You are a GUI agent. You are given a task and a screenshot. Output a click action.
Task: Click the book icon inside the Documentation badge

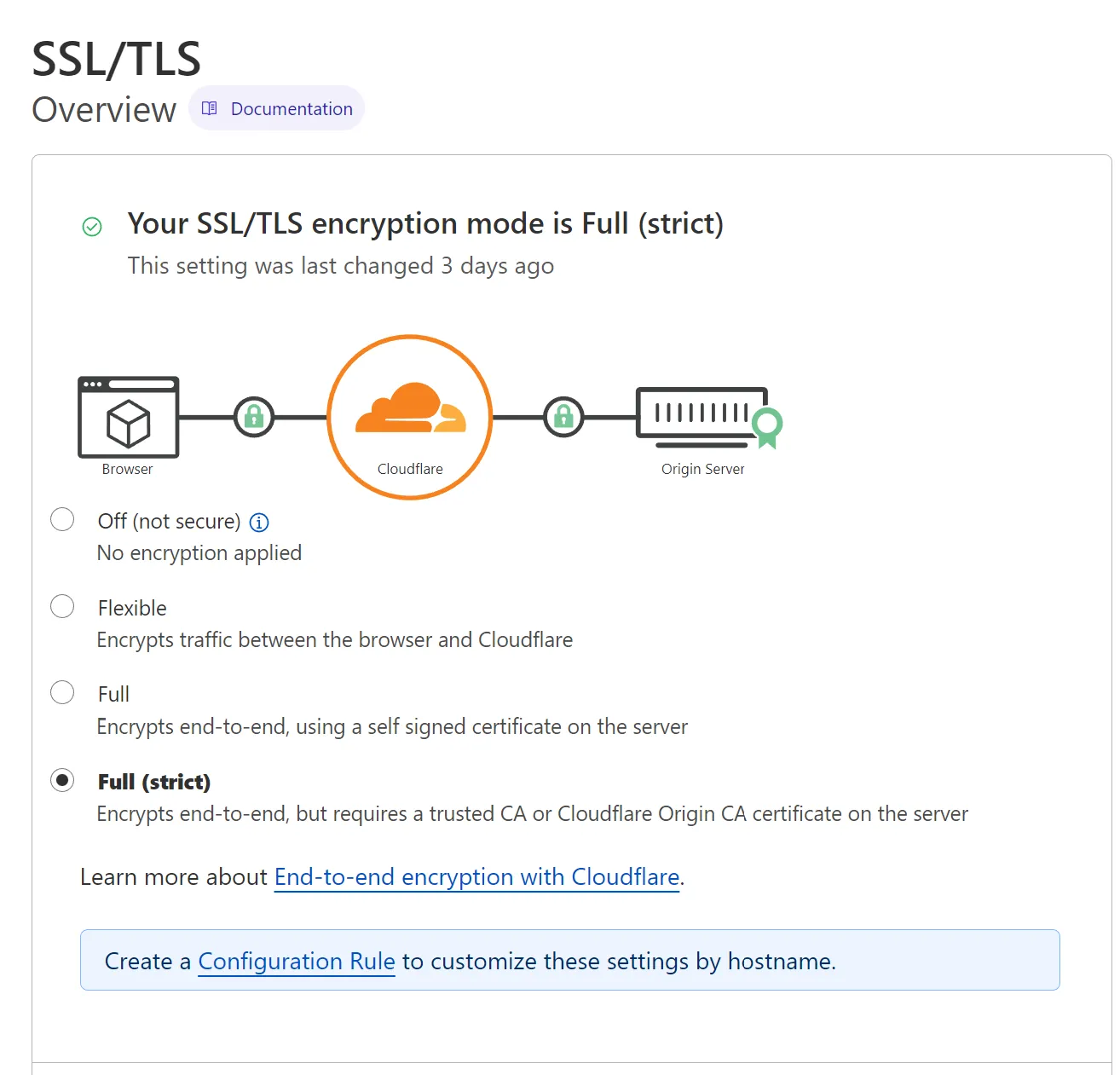[210, 108]
